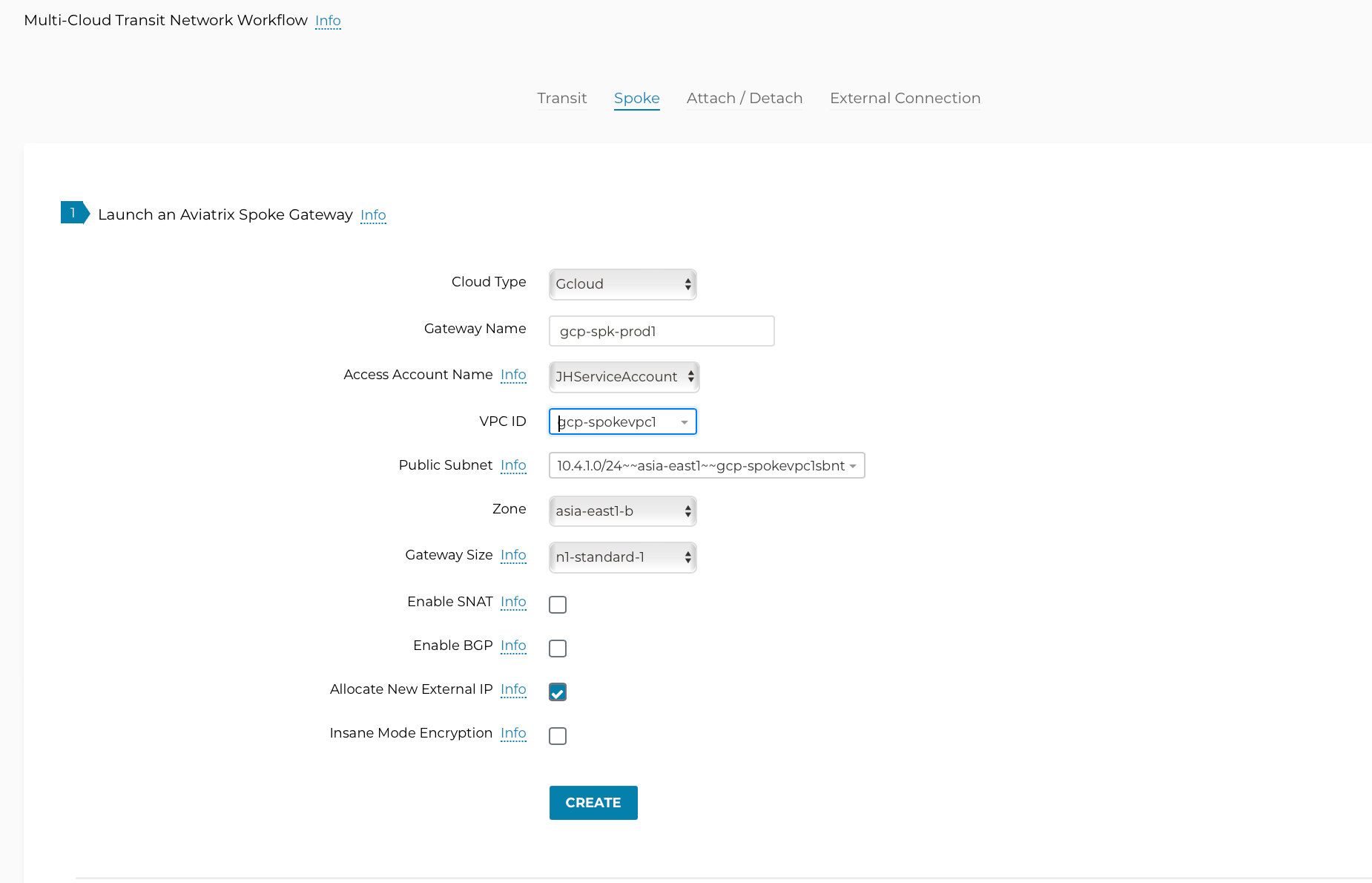
Task: Open the Gateway Size dropdown
Action: click(622, 557)
